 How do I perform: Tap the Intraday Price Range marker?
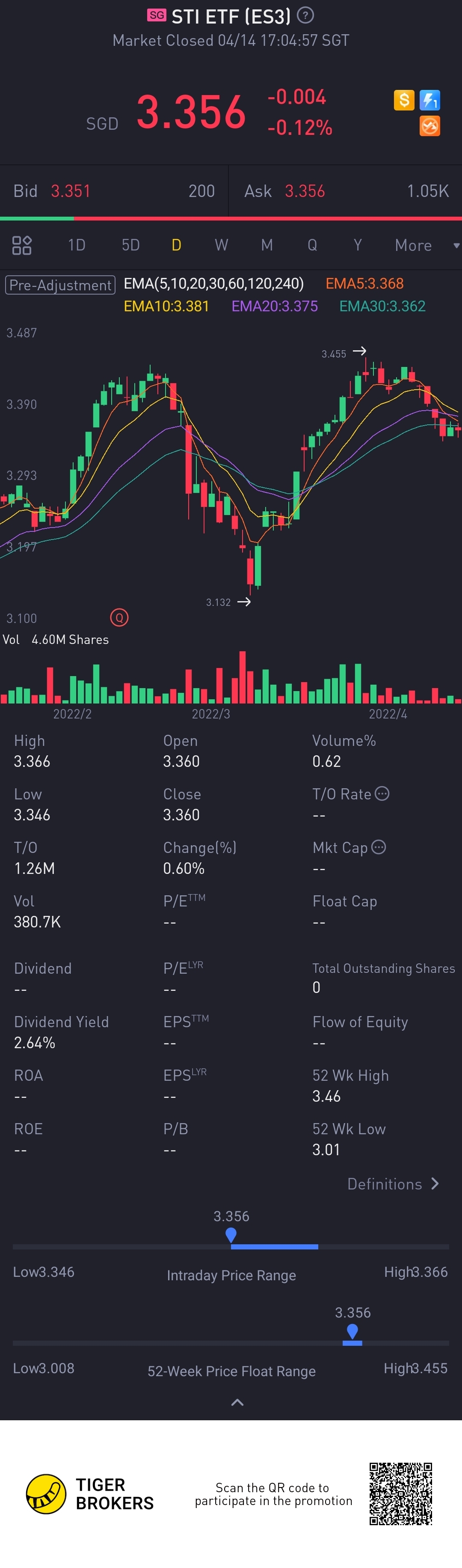[x=231, y=1234]
